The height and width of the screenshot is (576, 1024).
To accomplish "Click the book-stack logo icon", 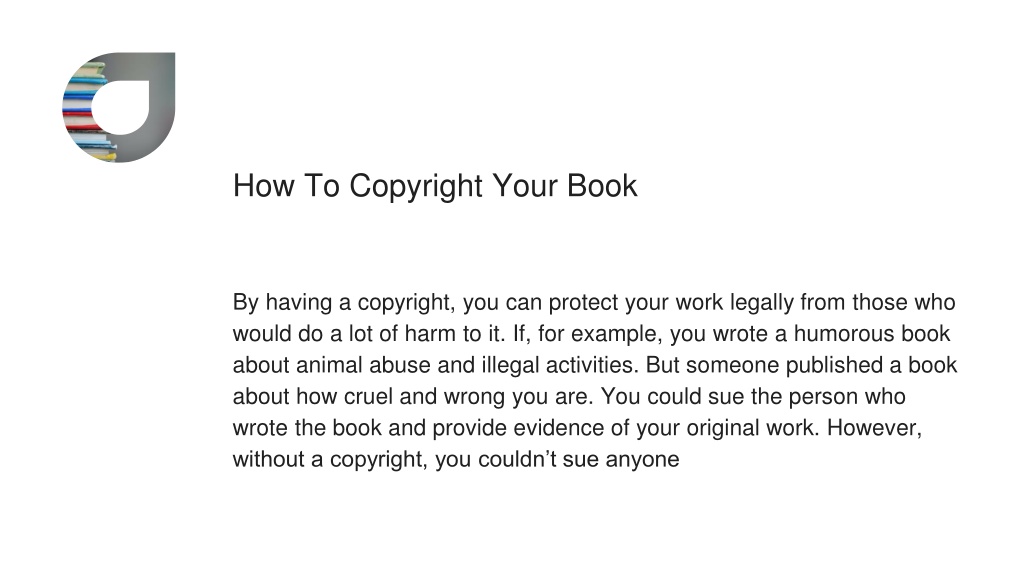I will click(118, 108).
